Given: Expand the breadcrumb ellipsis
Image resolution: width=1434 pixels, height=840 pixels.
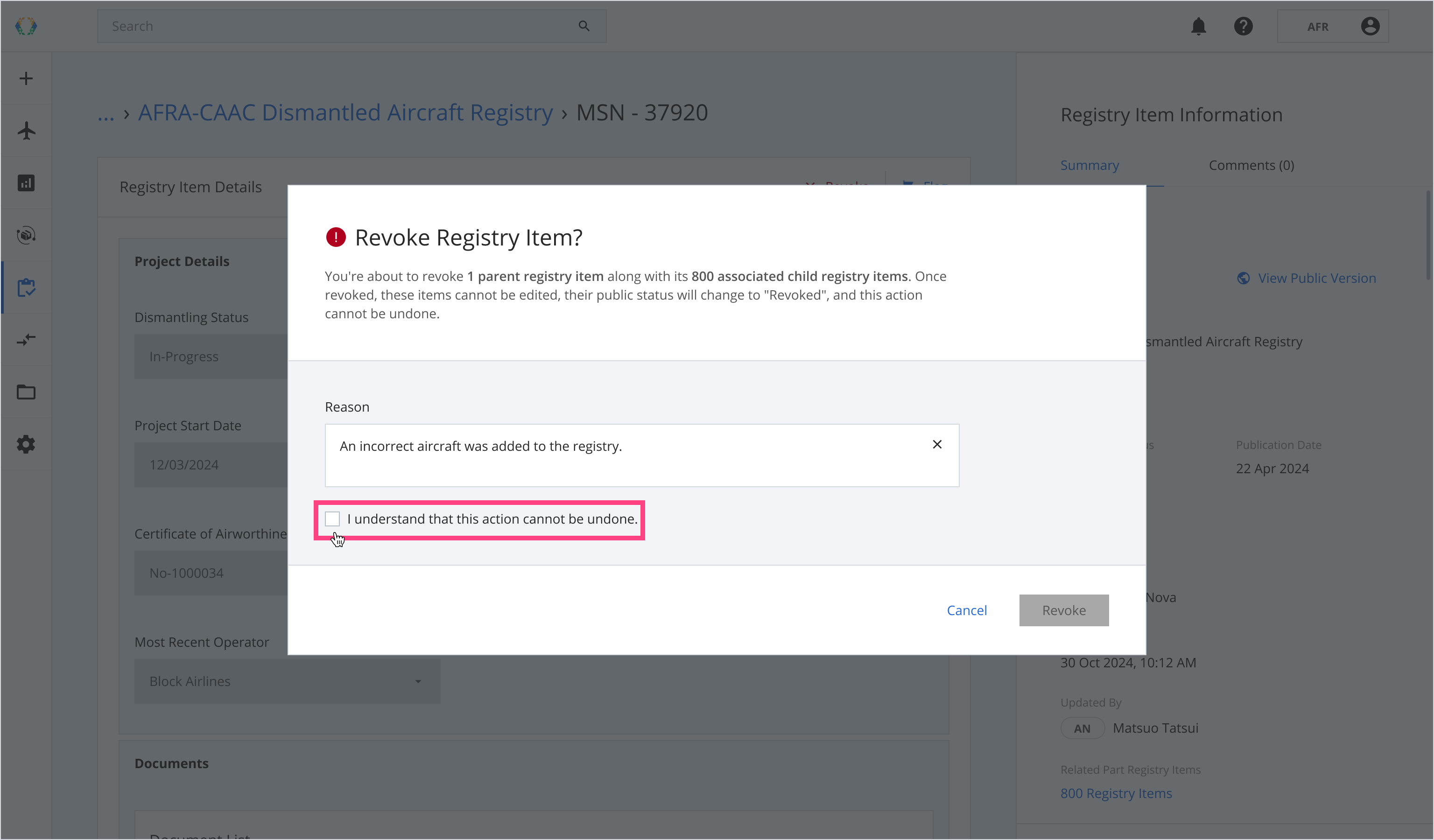Looking at the screenshot, I should pos(106,113).
